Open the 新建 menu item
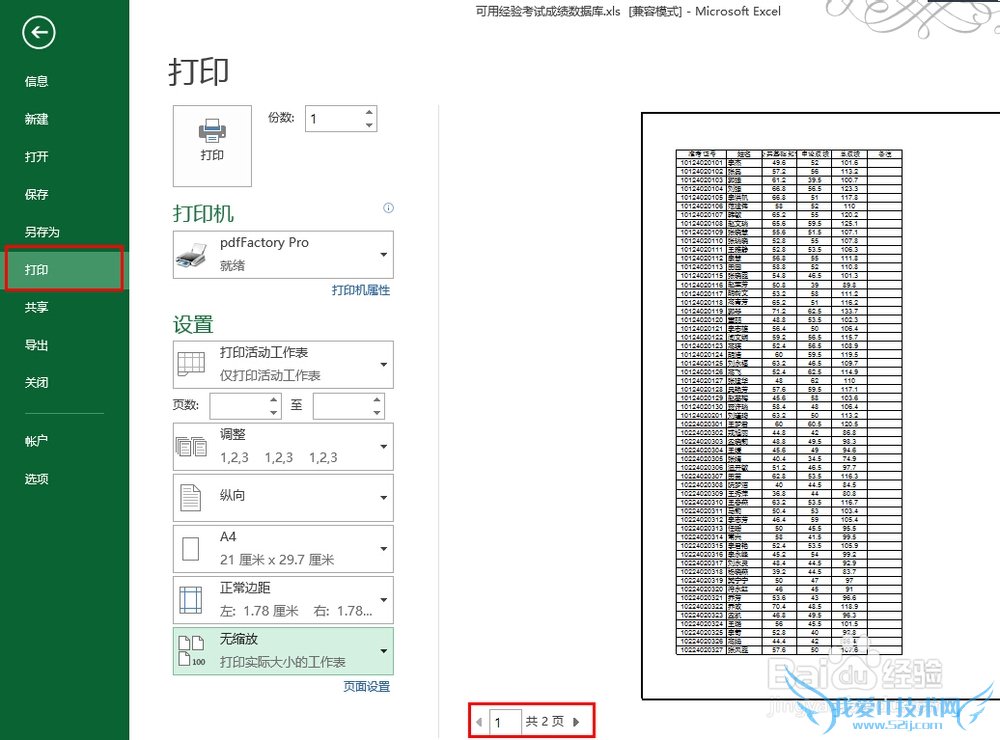The width and height of the screenshot is (1000, 740). (x=36, y=119)
